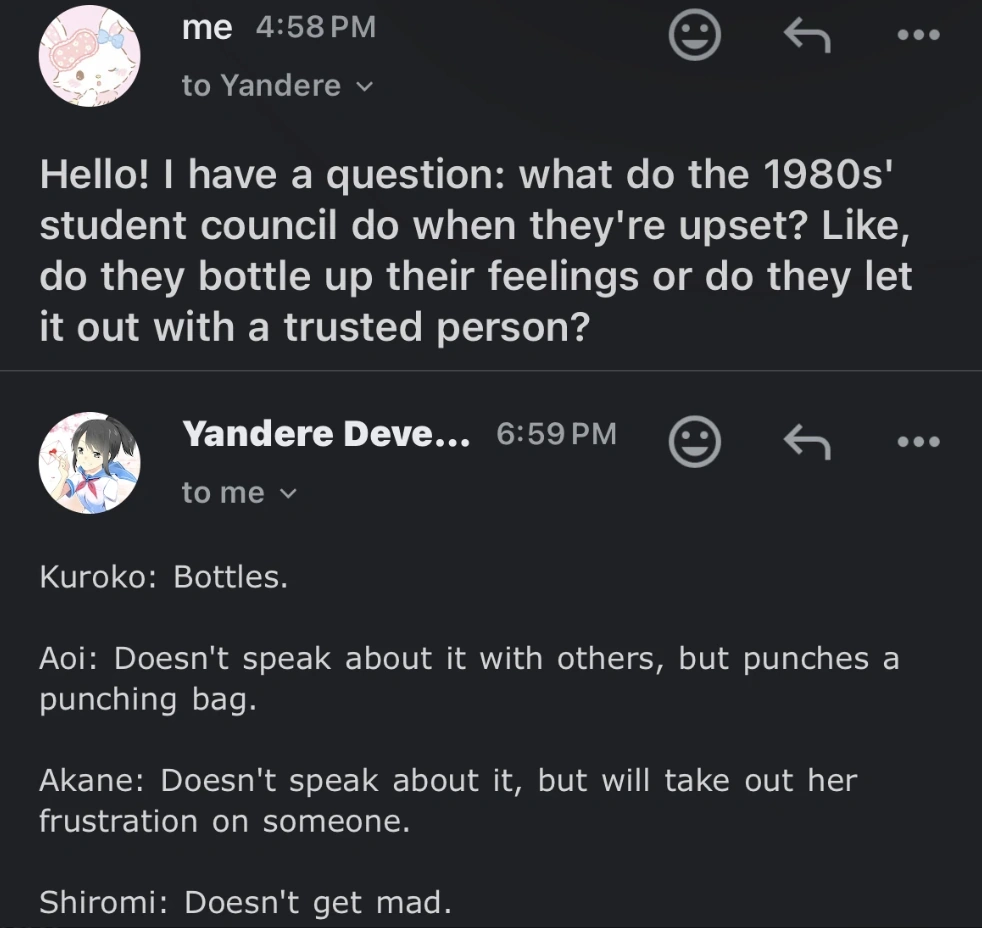Tap Yandere Dev's schoolgirl profile avatar
This screenshot has height=928, width=982.
pos(89,462)
